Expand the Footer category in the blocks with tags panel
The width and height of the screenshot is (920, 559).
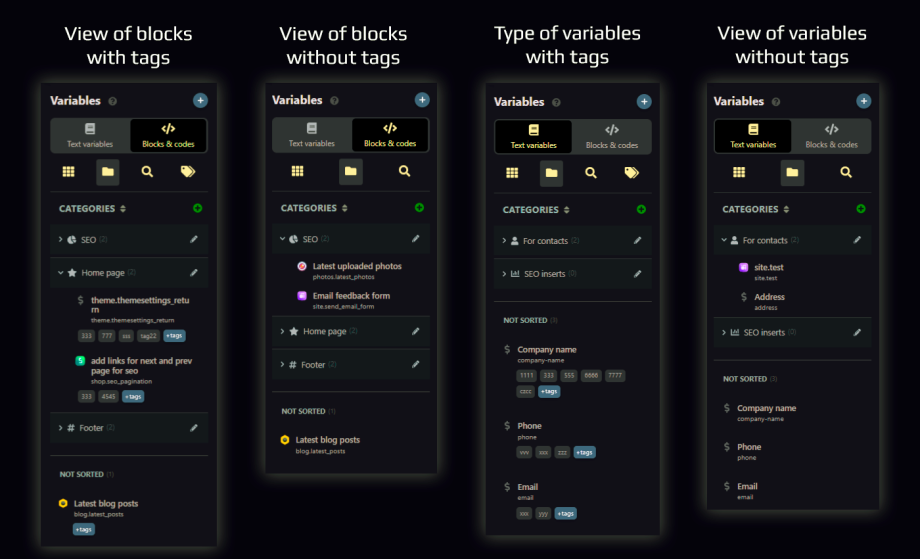(x=61, y=428)
